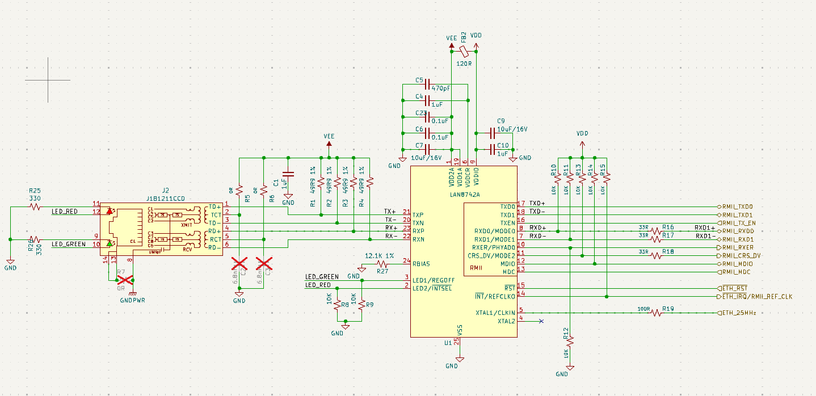Click the RMII_MDC hierarchical label

734,272
